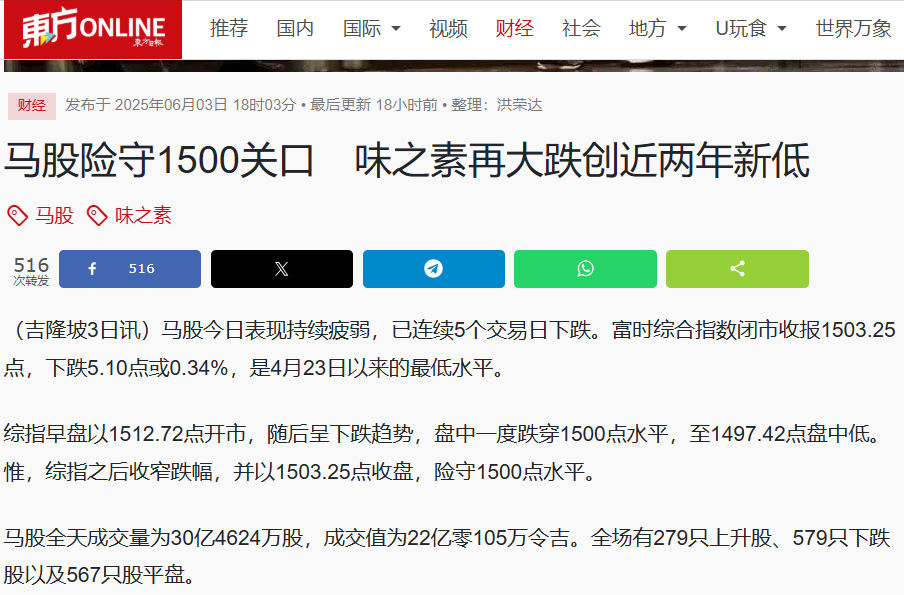Share article via Facebook button
The width and height of the screenshot is (904, 595).
(x=130, y=269)
